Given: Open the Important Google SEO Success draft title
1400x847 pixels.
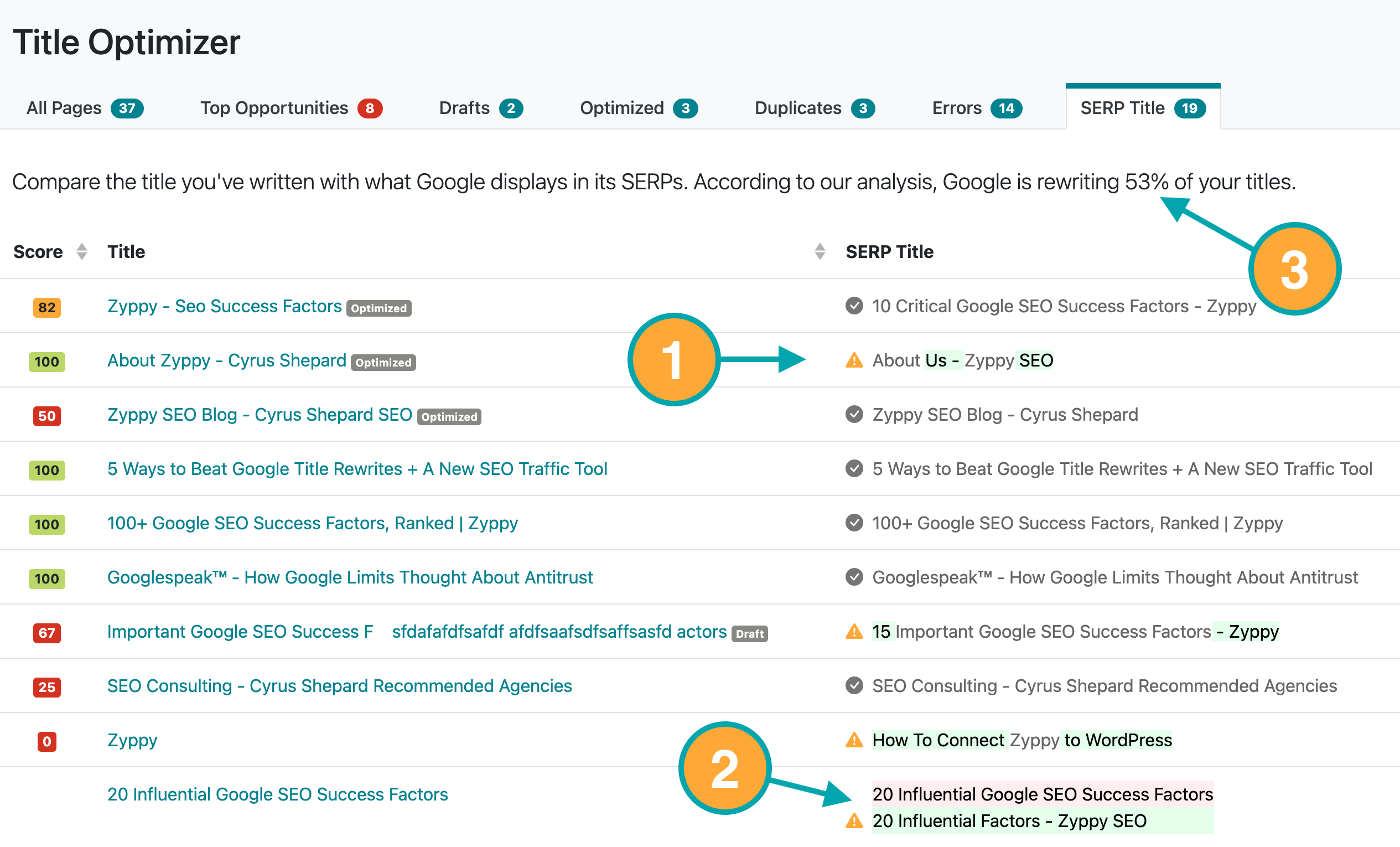Looking at the screenshot, I should click(417, 632).
